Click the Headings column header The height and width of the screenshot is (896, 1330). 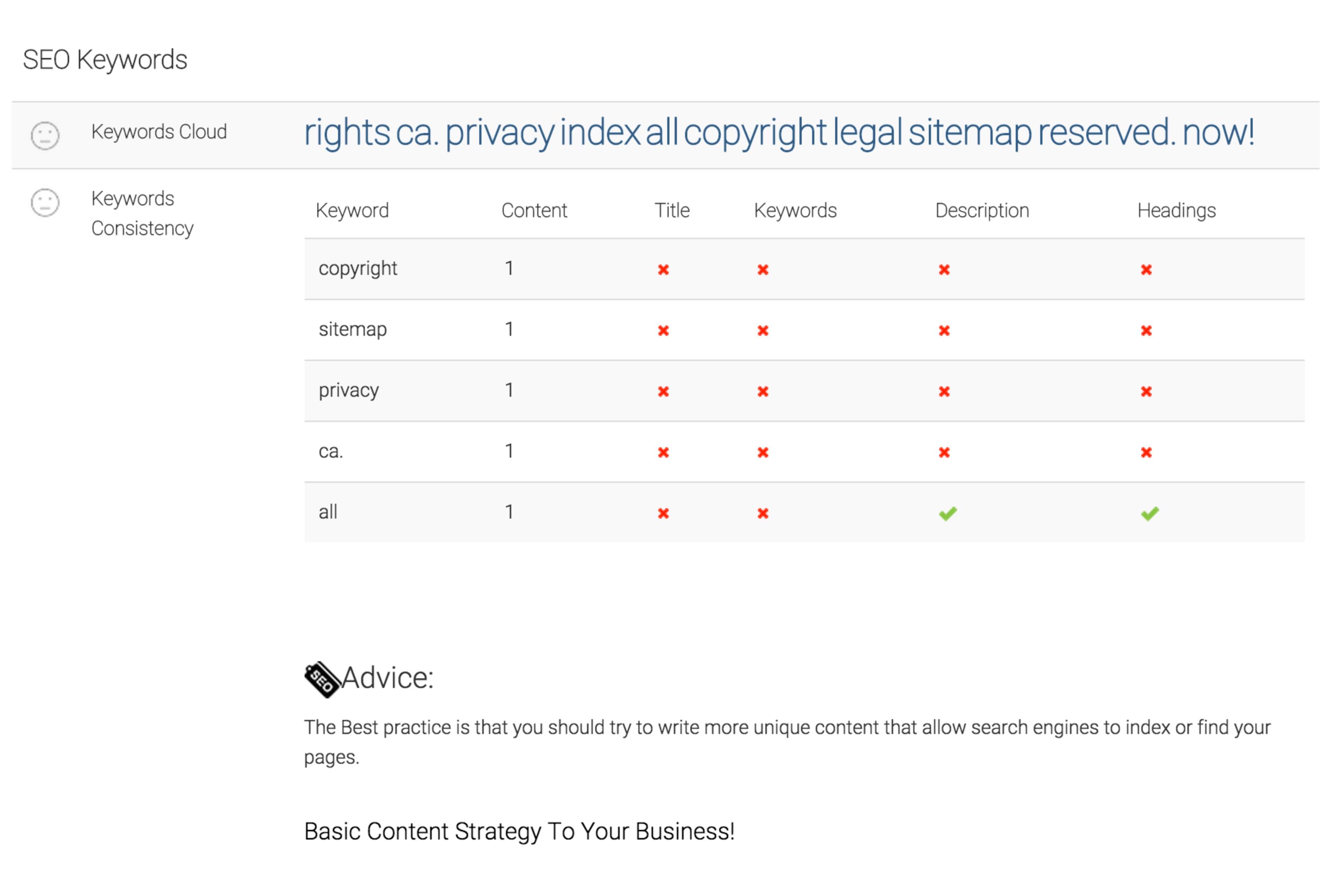1176,211
